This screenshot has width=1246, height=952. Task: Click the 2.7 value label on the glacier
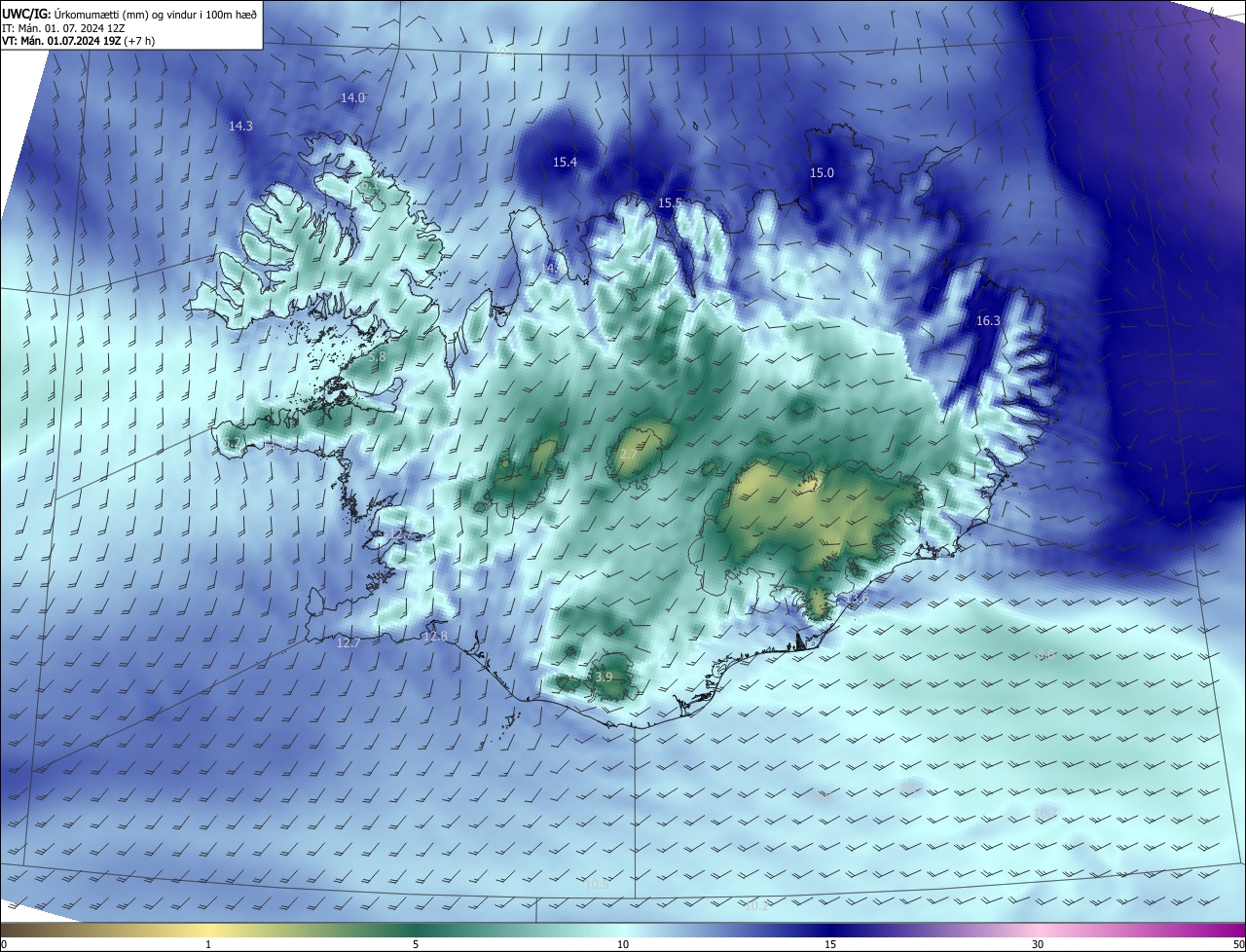[629, 455]
